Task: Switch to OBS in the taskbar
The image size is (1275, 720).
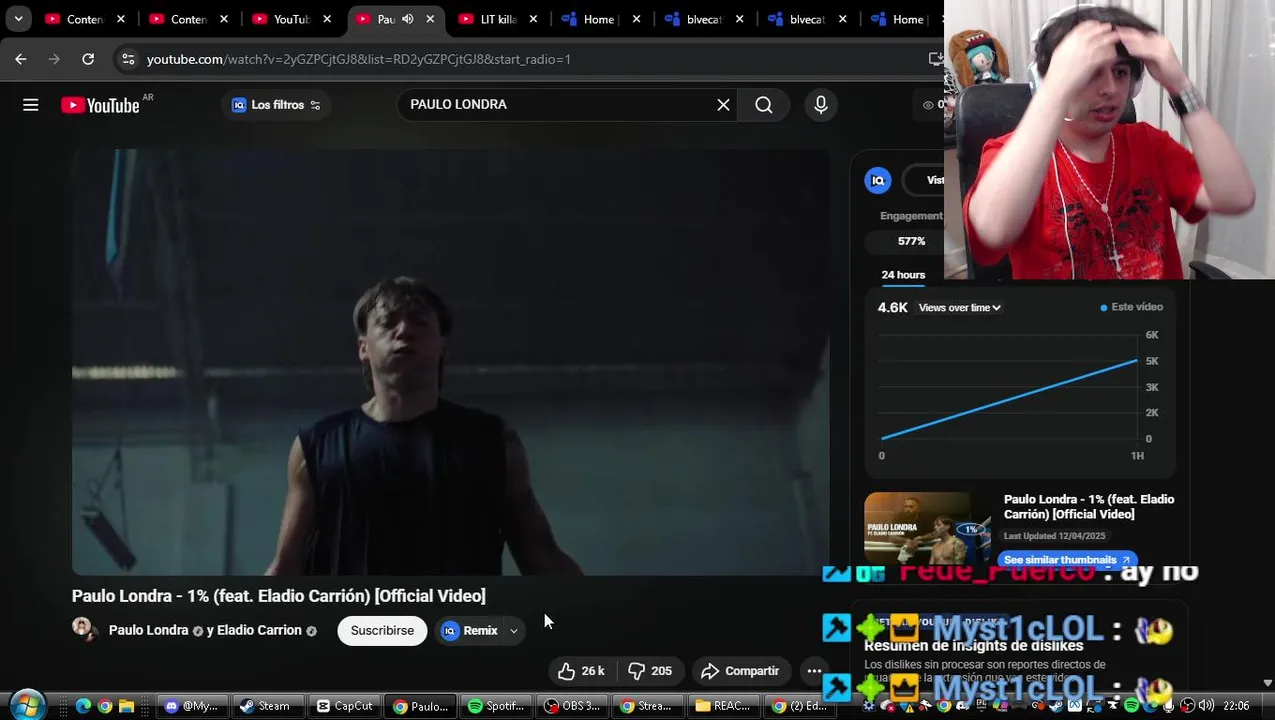Action: [572, 706]
